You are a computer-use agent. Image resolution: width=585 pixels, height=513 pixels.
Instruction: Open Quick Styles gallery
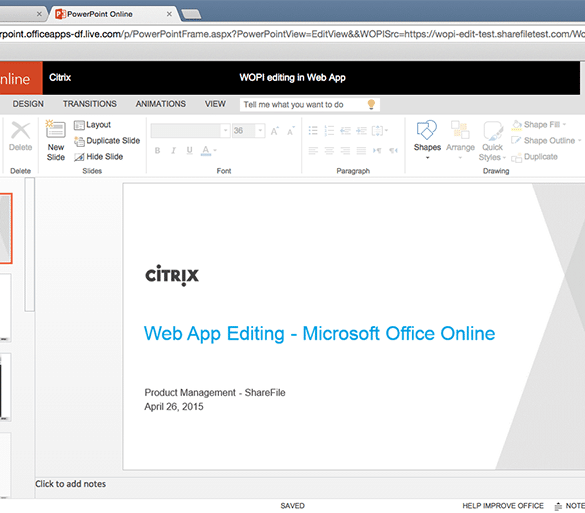tap(492, 140)
